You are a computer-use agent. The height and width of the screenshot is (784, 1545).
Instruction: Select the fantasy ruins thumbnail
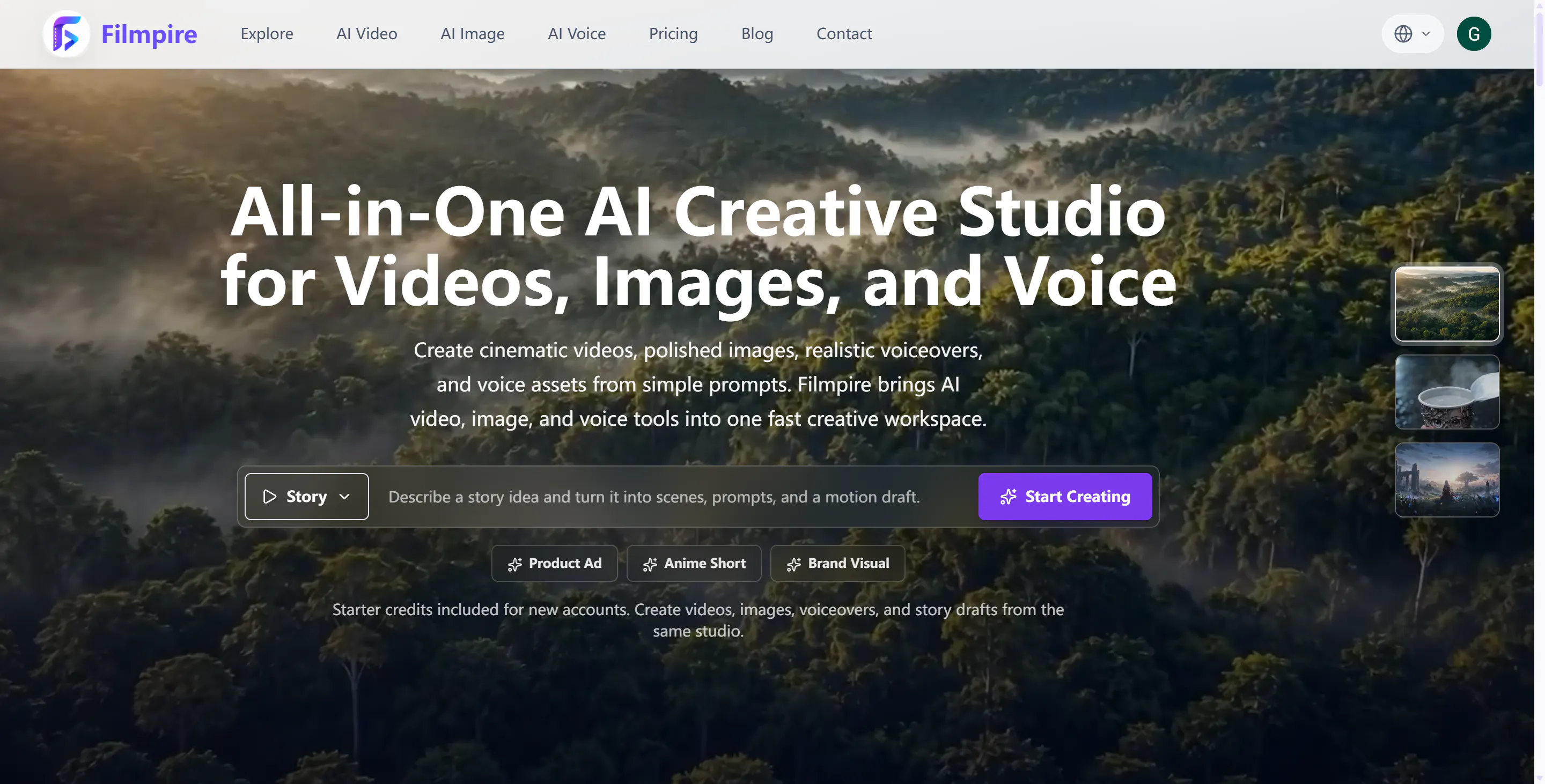point(1447,479)
